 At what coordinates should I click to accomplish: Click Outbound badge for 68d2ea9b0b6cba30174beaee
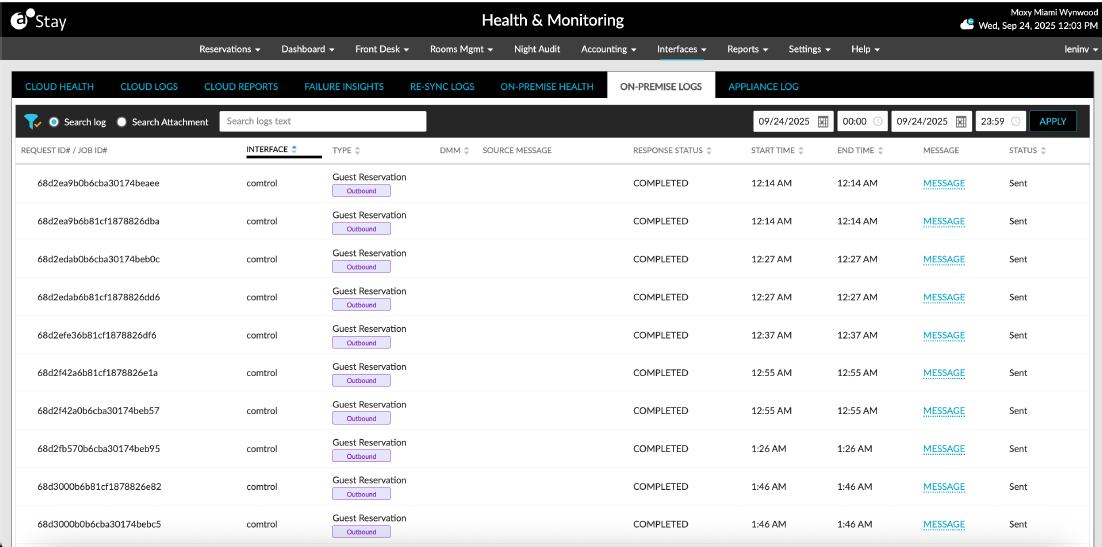point(361,191)
